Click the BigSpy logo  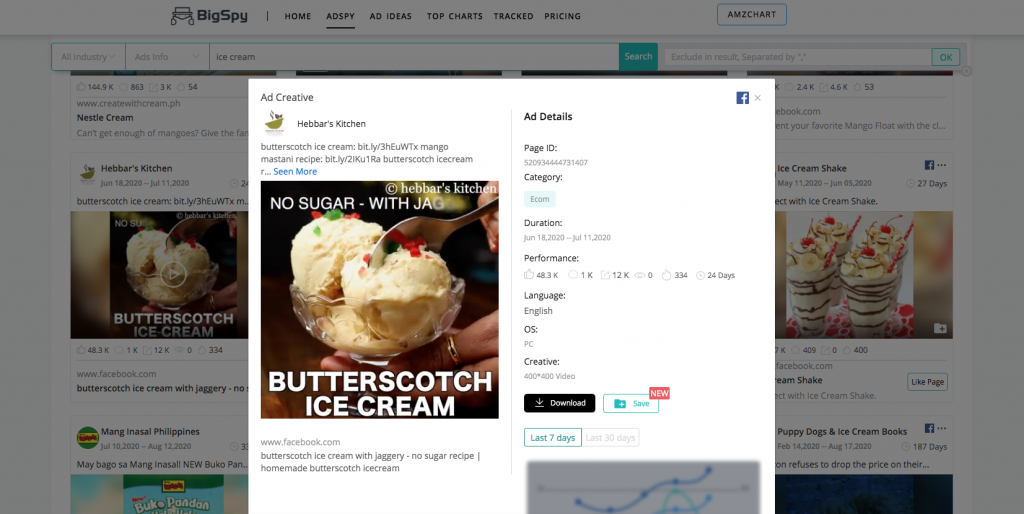pyautogui.click(x=210, y=16)
